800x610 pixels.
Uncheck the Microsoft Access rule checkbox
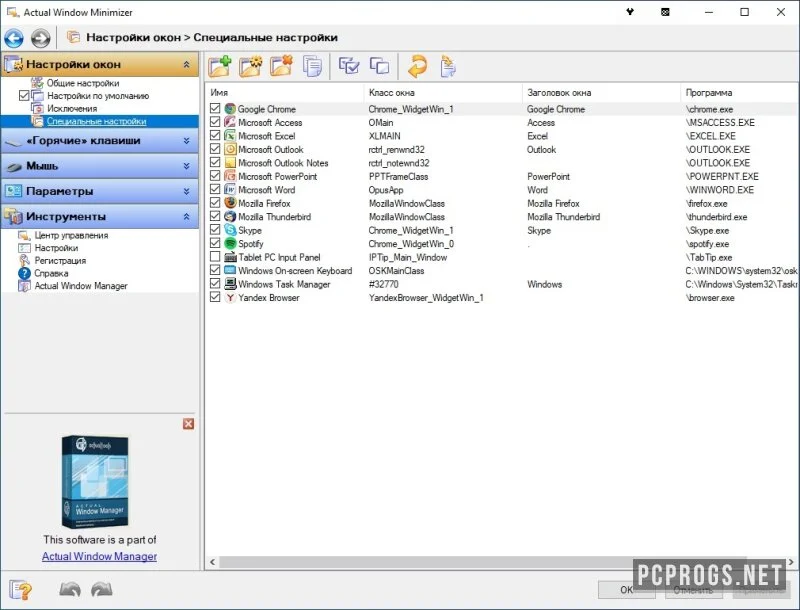[x=215, y=122]
